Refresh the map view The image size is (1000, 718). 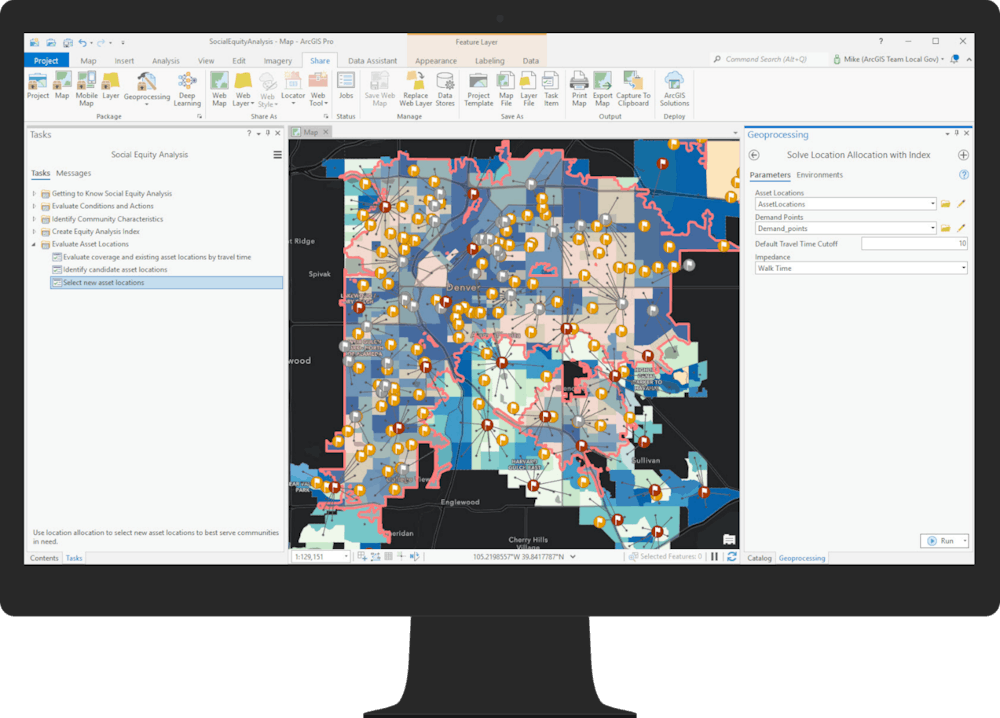pyautogui.click(x=732, y=557)
